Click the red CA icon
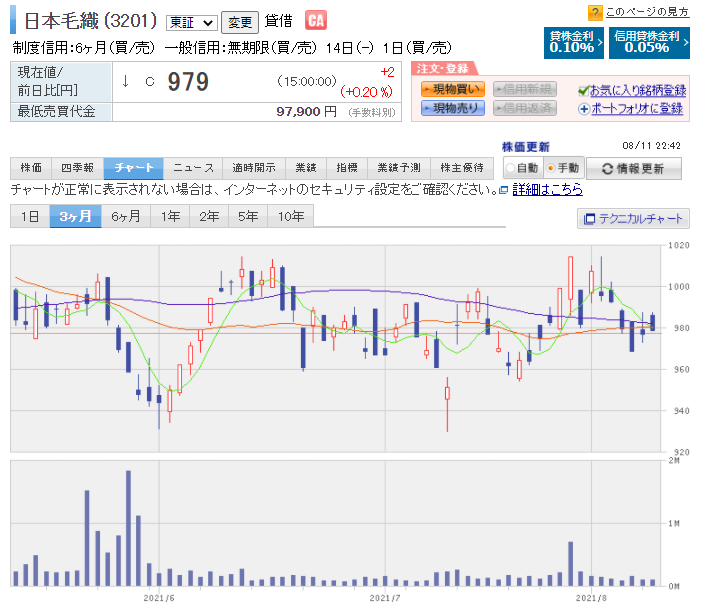701x609 pixels. tap(316, 21)
